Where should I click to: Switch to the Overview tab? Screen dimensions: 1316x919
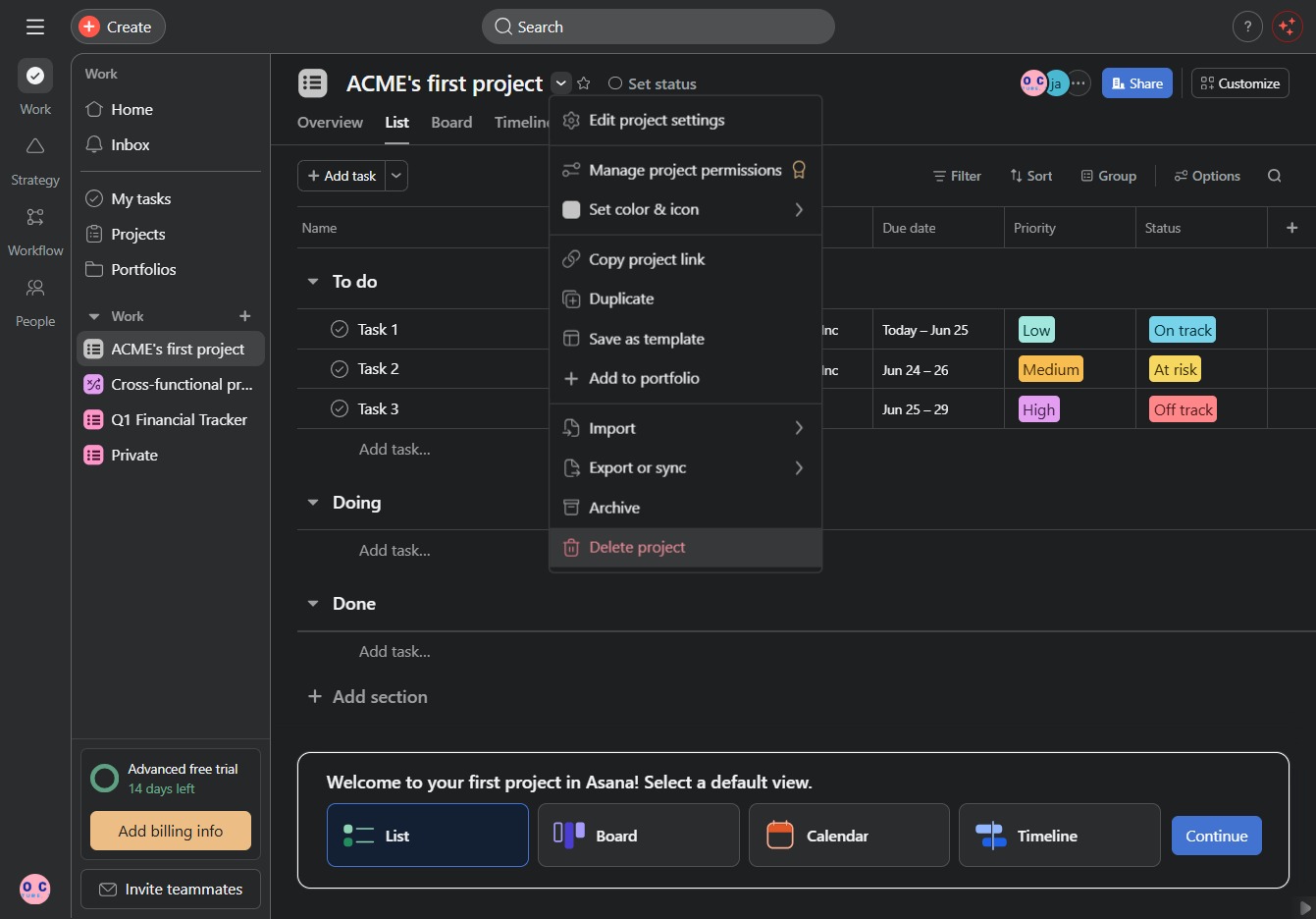[330, 122]
